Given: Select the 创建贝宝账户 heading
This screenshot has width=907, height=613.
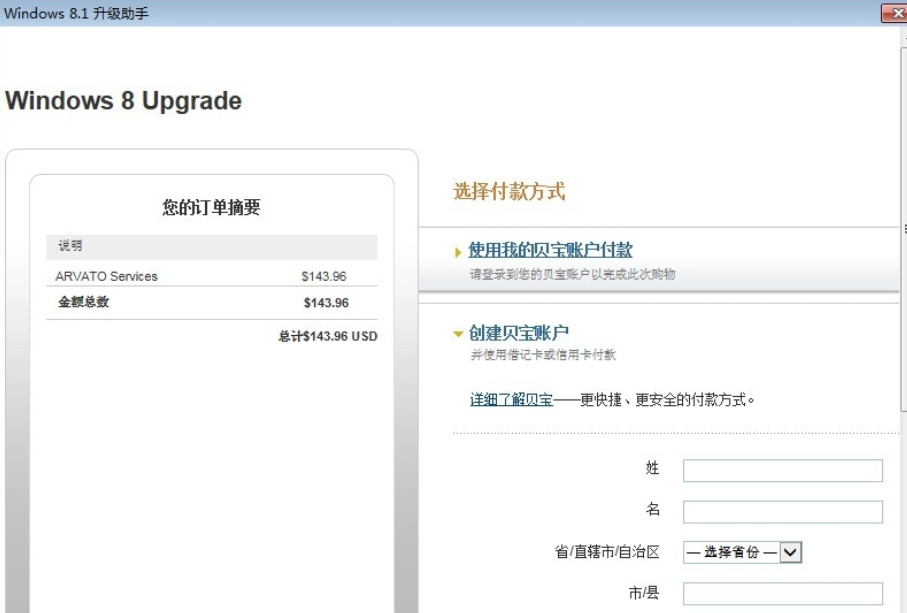Looking at the screenshot, I should pos(519,333).
